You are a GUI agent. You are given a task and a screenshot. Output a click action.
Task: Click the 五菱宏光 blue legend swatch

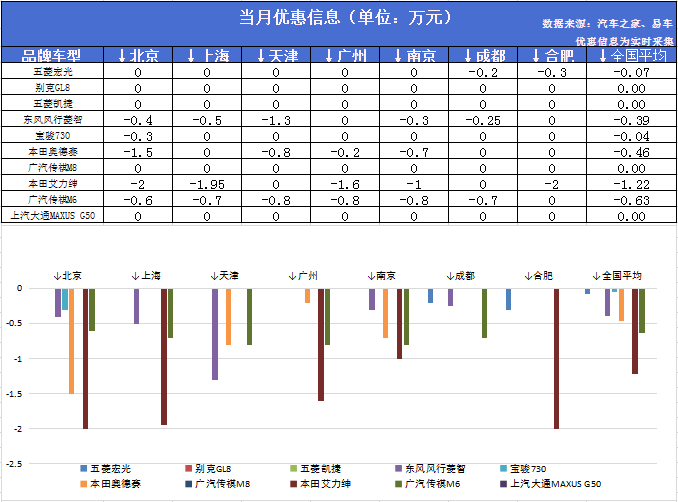coord(84,468)
